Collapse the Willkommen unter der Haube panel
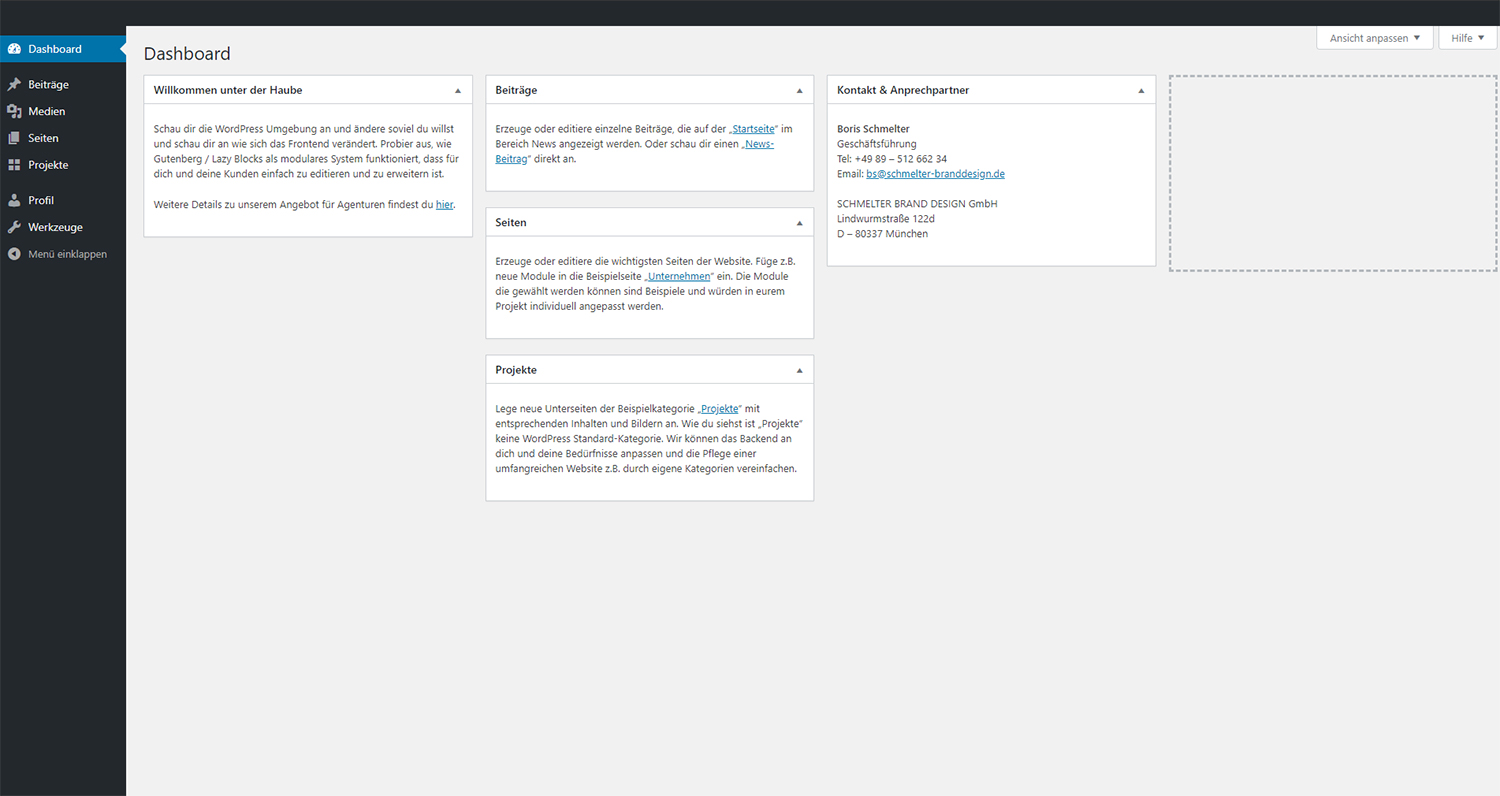Viewport: 1500px width, 796px height. pos(458,90)
